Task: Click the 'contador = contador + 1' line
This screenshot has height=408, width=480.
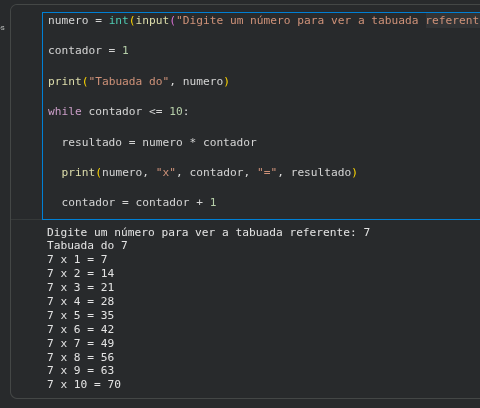Action: (x=139, y=202)
